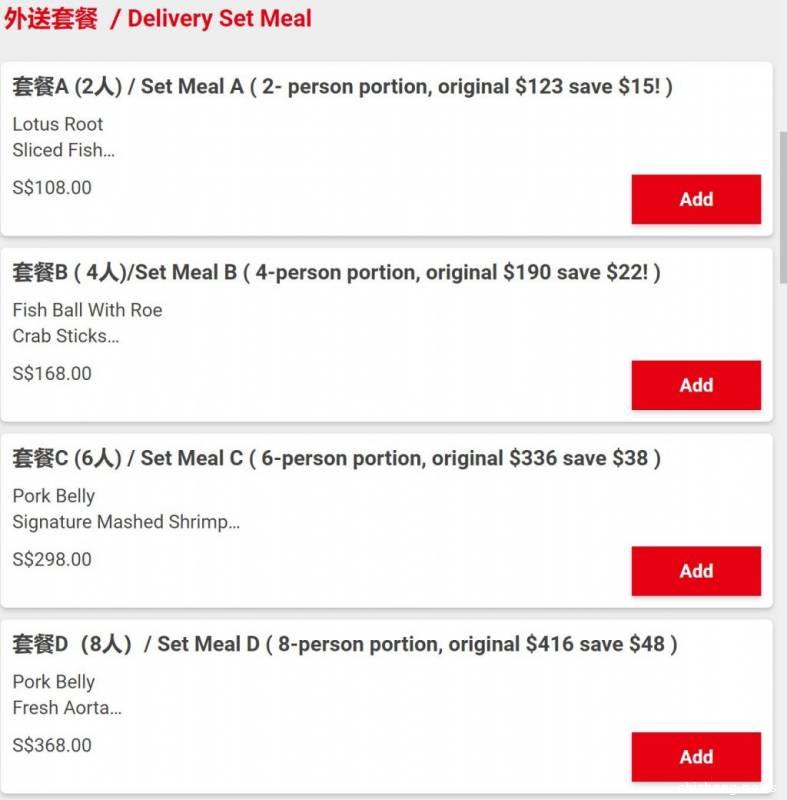Expand the truncated "Crab Sticks…" item text

[x=66, y=337]
